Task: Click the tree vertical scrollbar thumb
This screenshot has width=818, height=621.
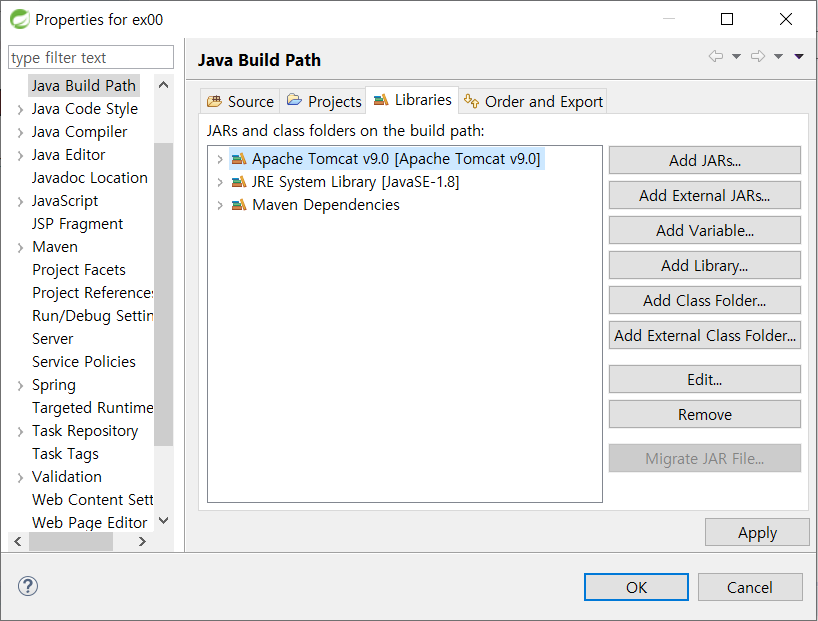Action: (x=163, y=294)
